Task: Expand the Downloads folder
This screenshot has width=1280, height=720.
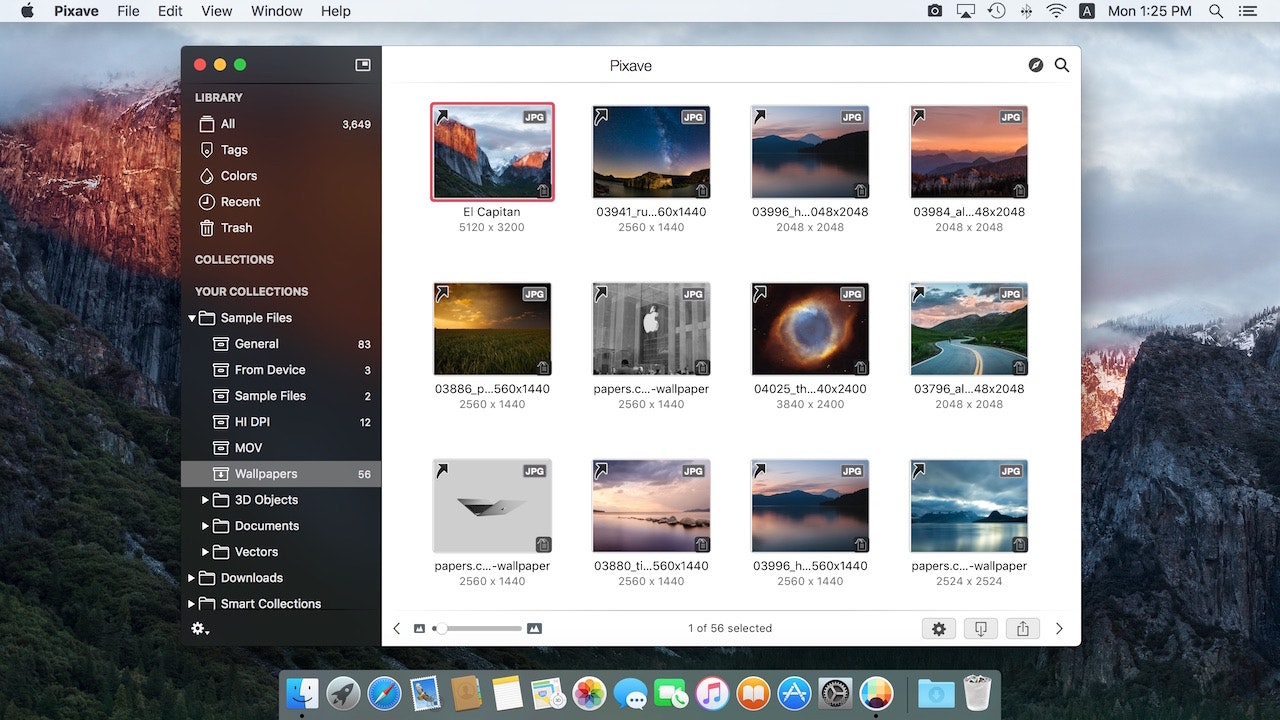Action: (x=192, y=578)
